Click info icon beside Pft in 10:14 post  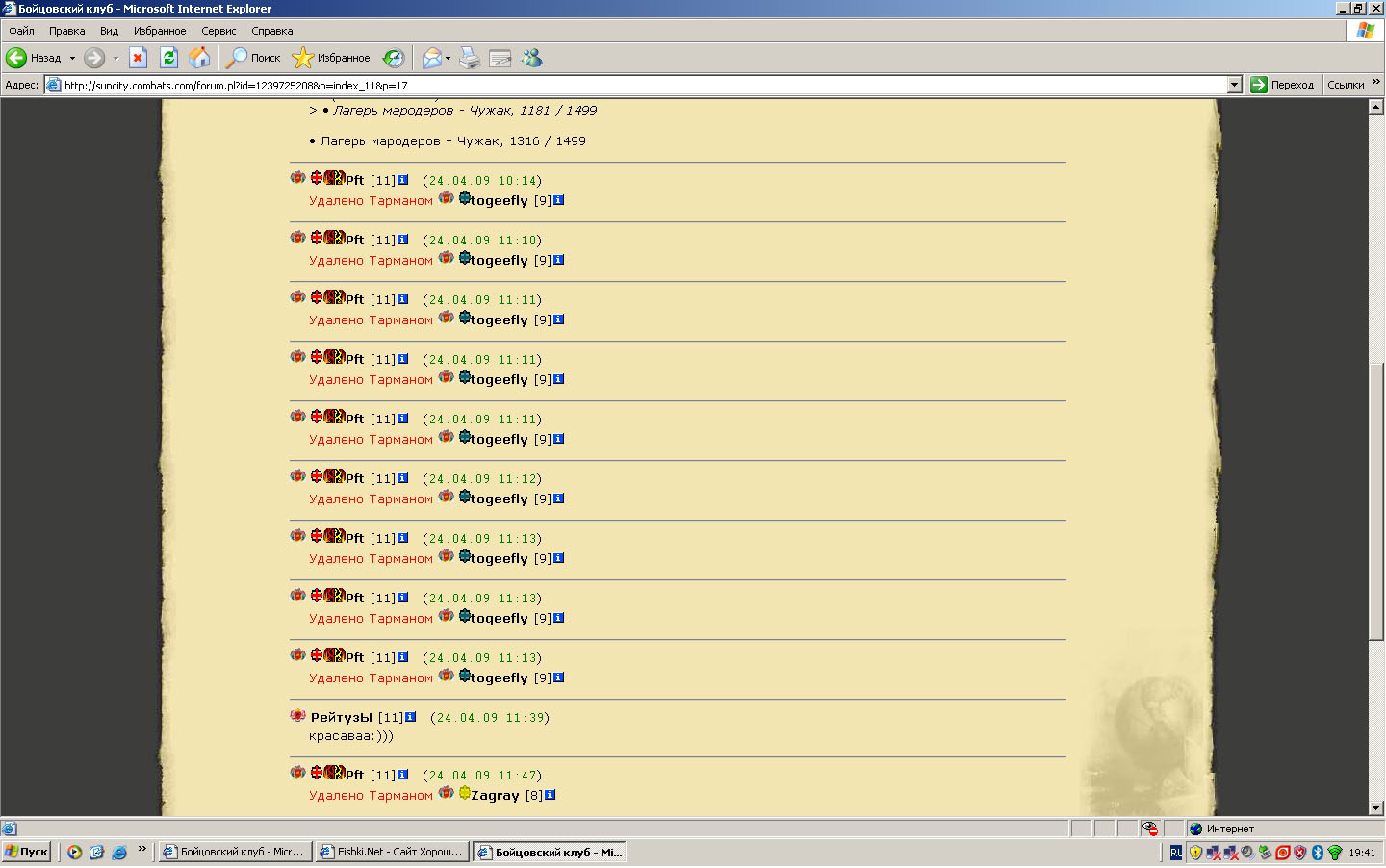402,180
